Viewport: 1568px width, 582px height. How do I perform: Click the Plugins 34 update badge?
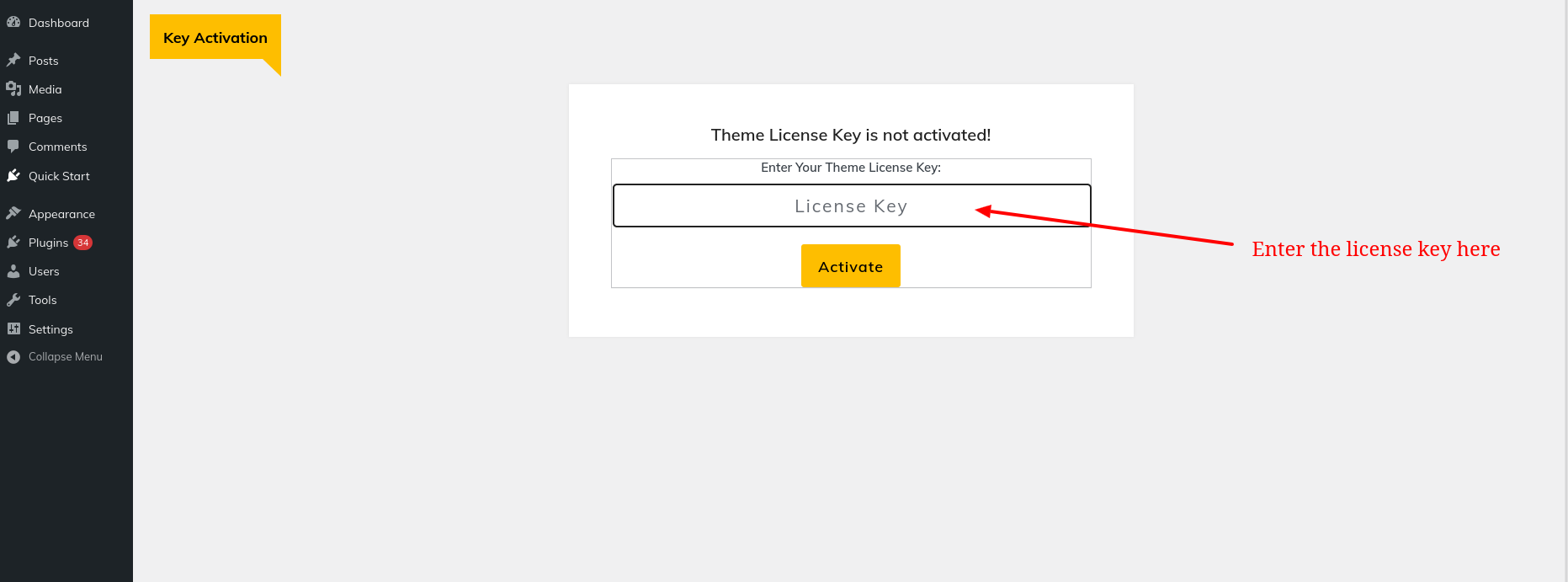pos(82,243)
